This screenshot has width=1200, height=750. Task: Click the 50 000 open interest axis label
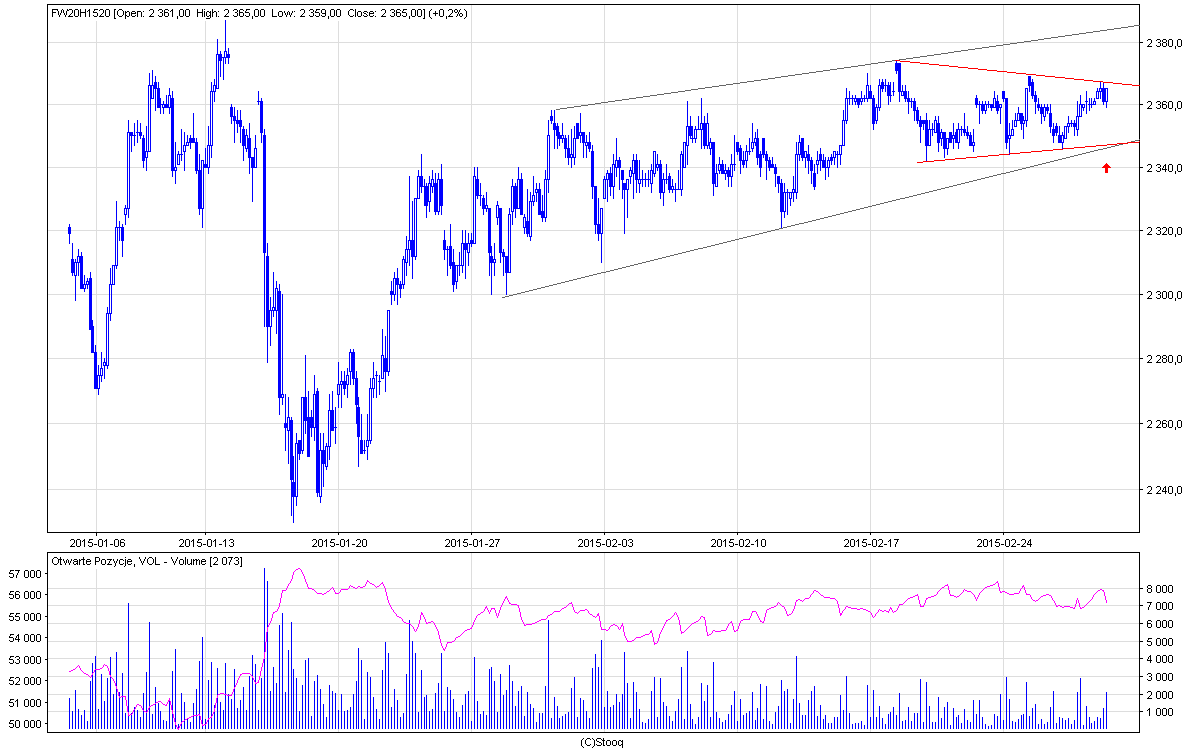(x=24, y=724)
